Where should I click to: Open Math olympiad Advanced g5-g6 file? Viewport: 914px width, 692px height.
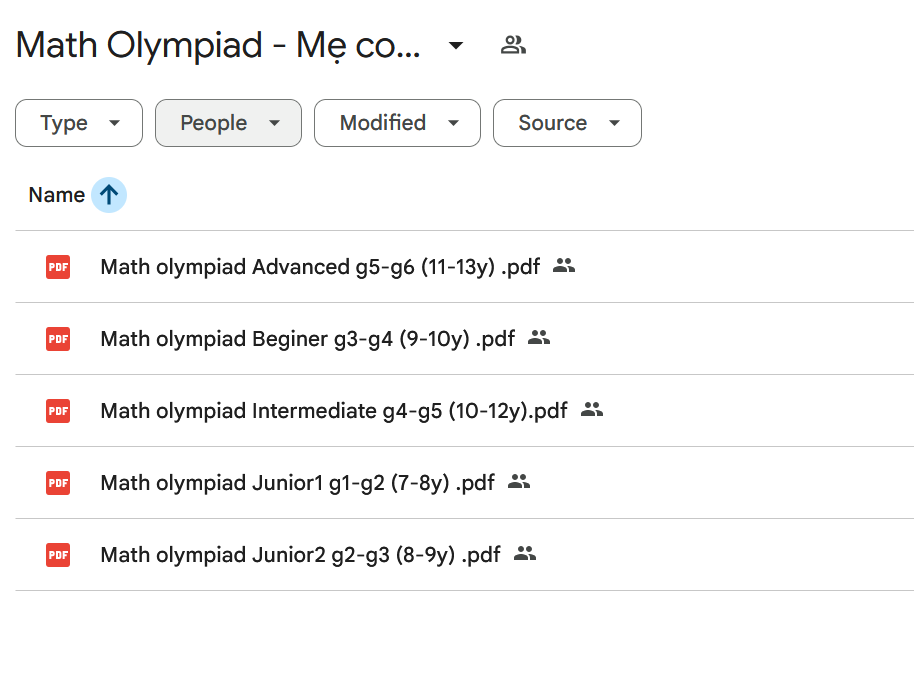click(x=320, y=267)
